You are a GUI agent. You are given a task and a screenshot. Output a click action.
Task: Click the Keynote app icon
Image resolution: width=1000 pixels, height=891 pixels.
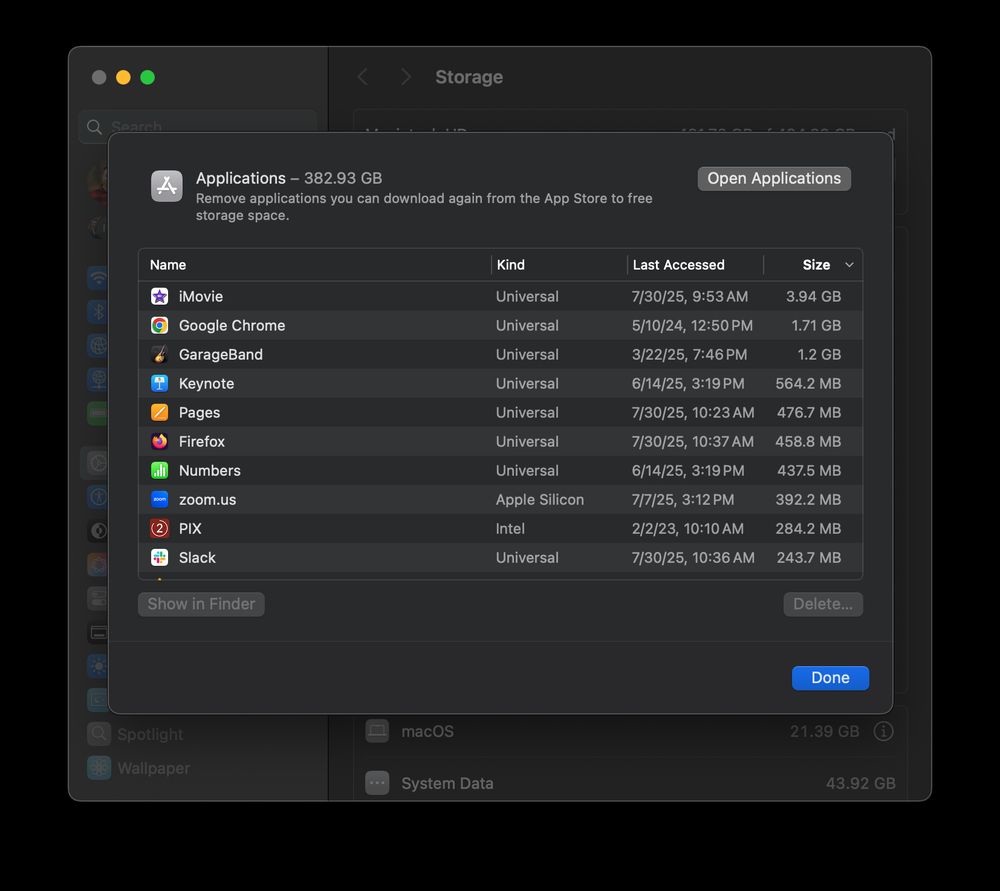159,383
